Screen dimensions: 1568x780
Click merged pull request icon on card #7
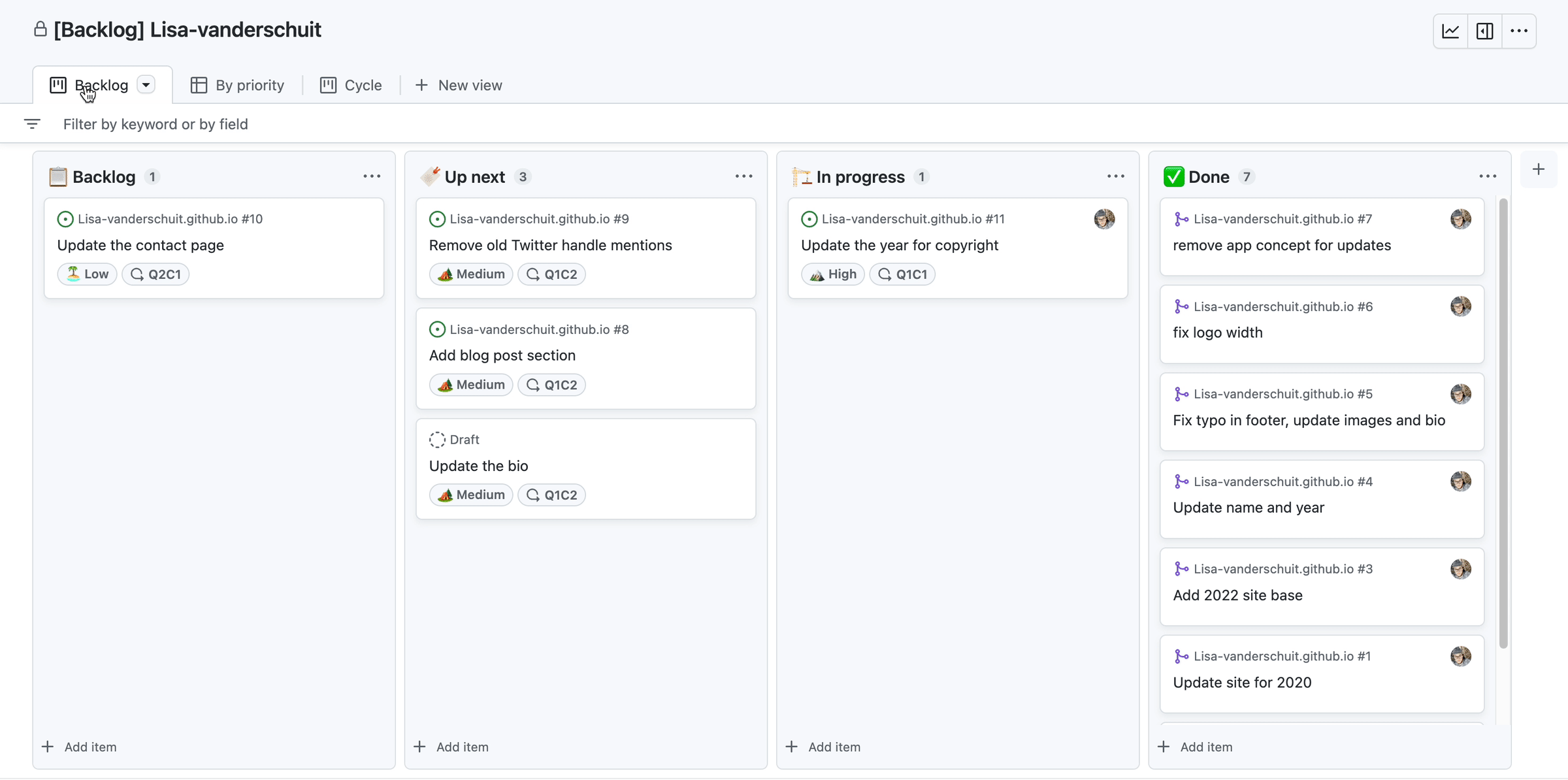pos(1181,219)
